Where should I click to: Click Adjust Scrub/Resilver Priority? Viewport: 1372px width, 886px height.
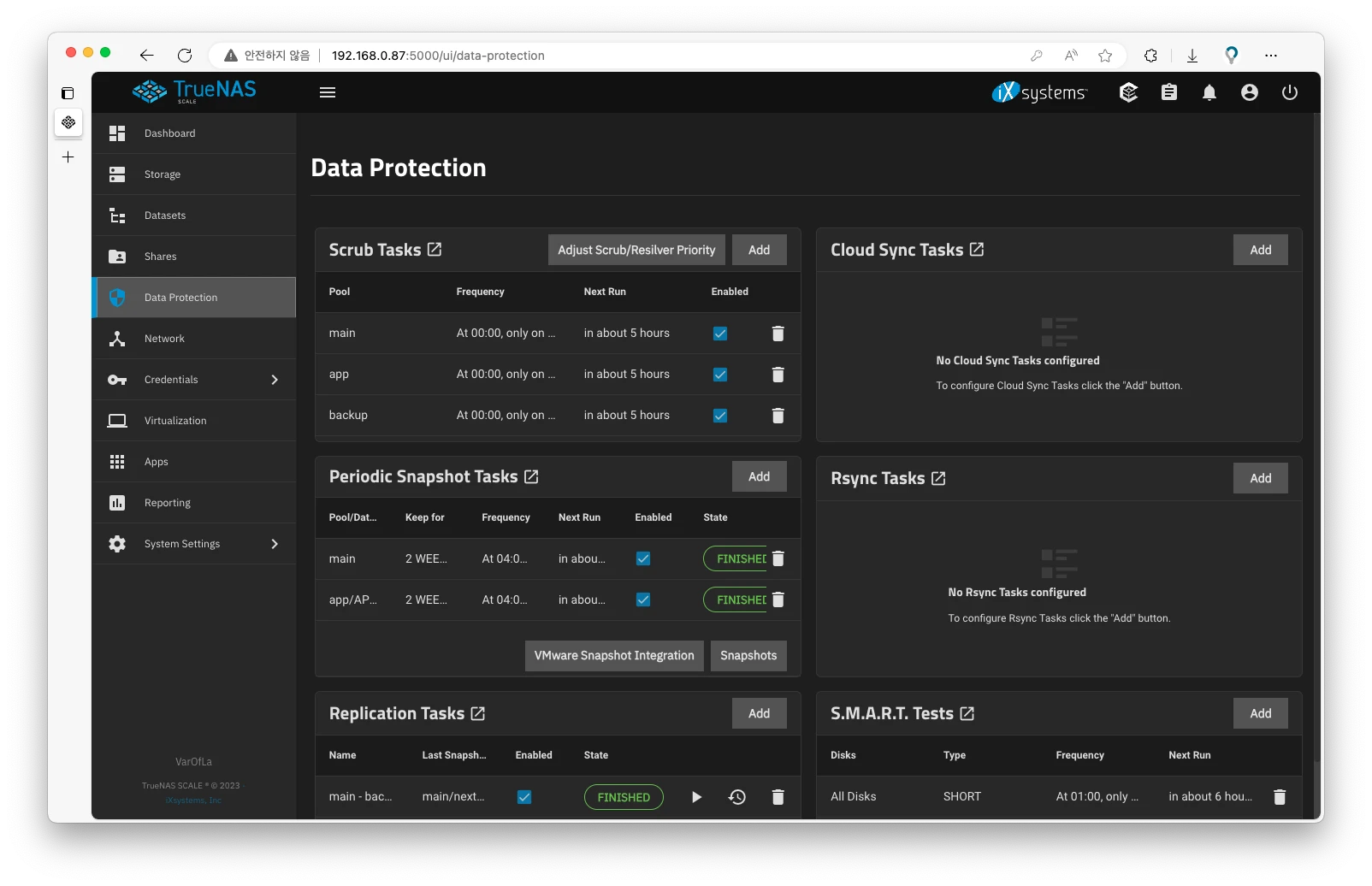point(636,250)
